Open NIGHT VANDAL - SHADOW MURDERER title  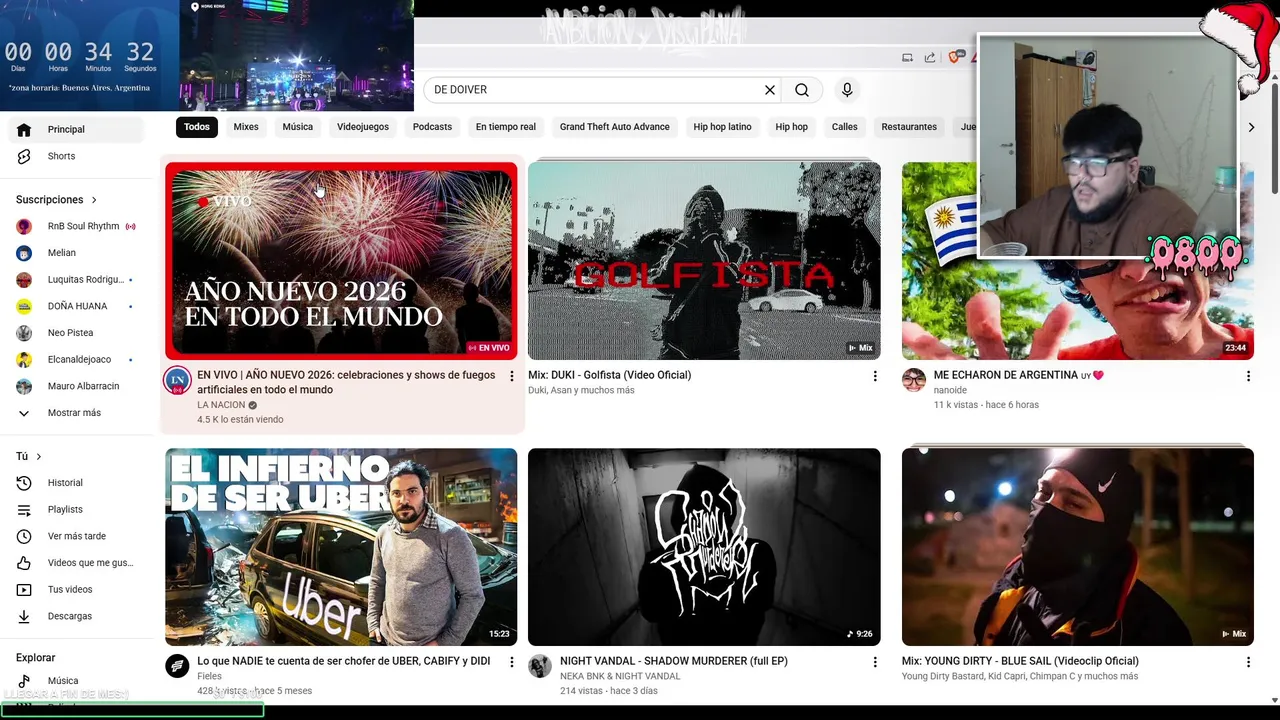pos(674,661)
